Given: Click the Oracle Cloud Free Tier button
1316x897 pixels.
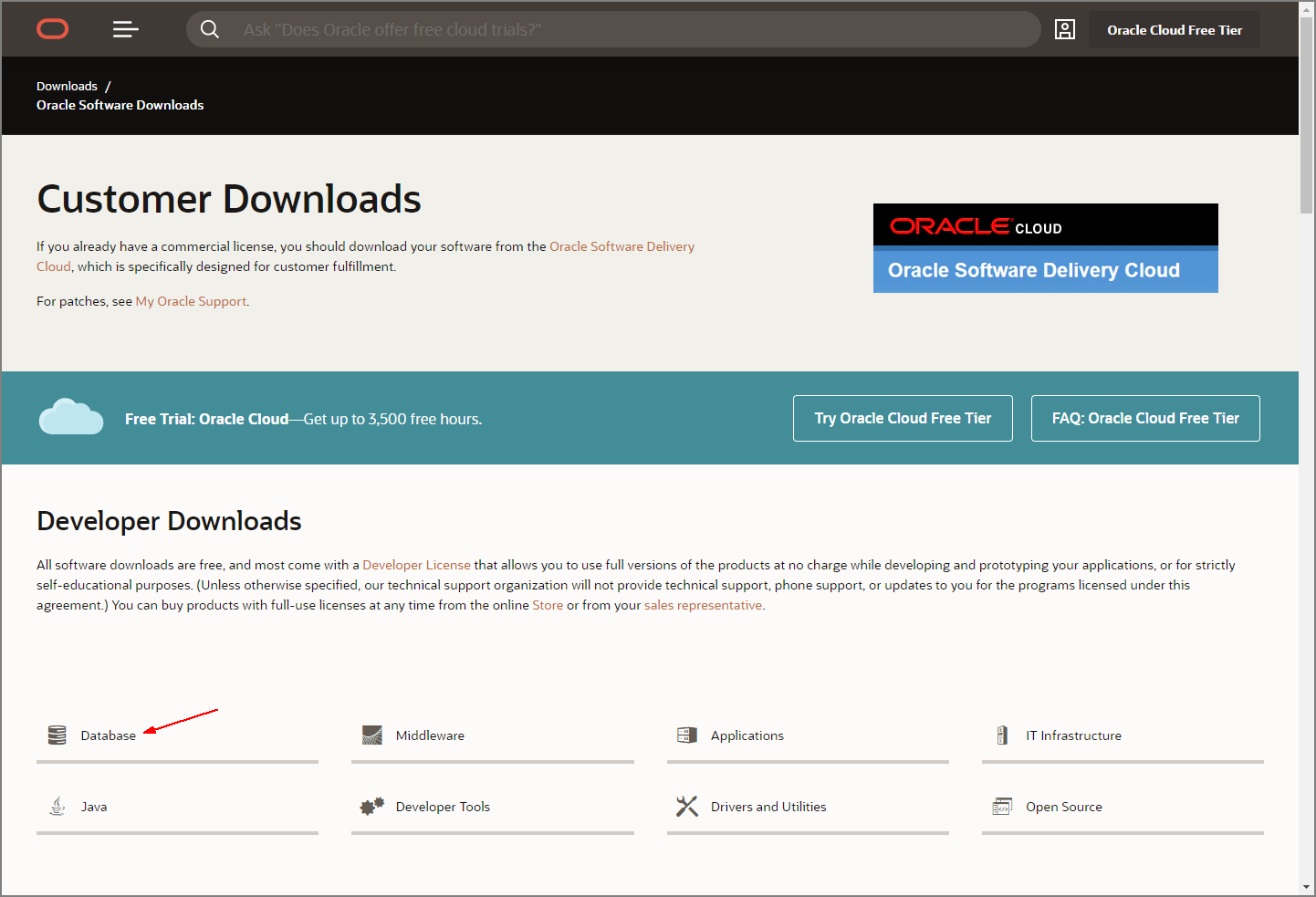Looking at the screenshot, I should pos(1175,30).
